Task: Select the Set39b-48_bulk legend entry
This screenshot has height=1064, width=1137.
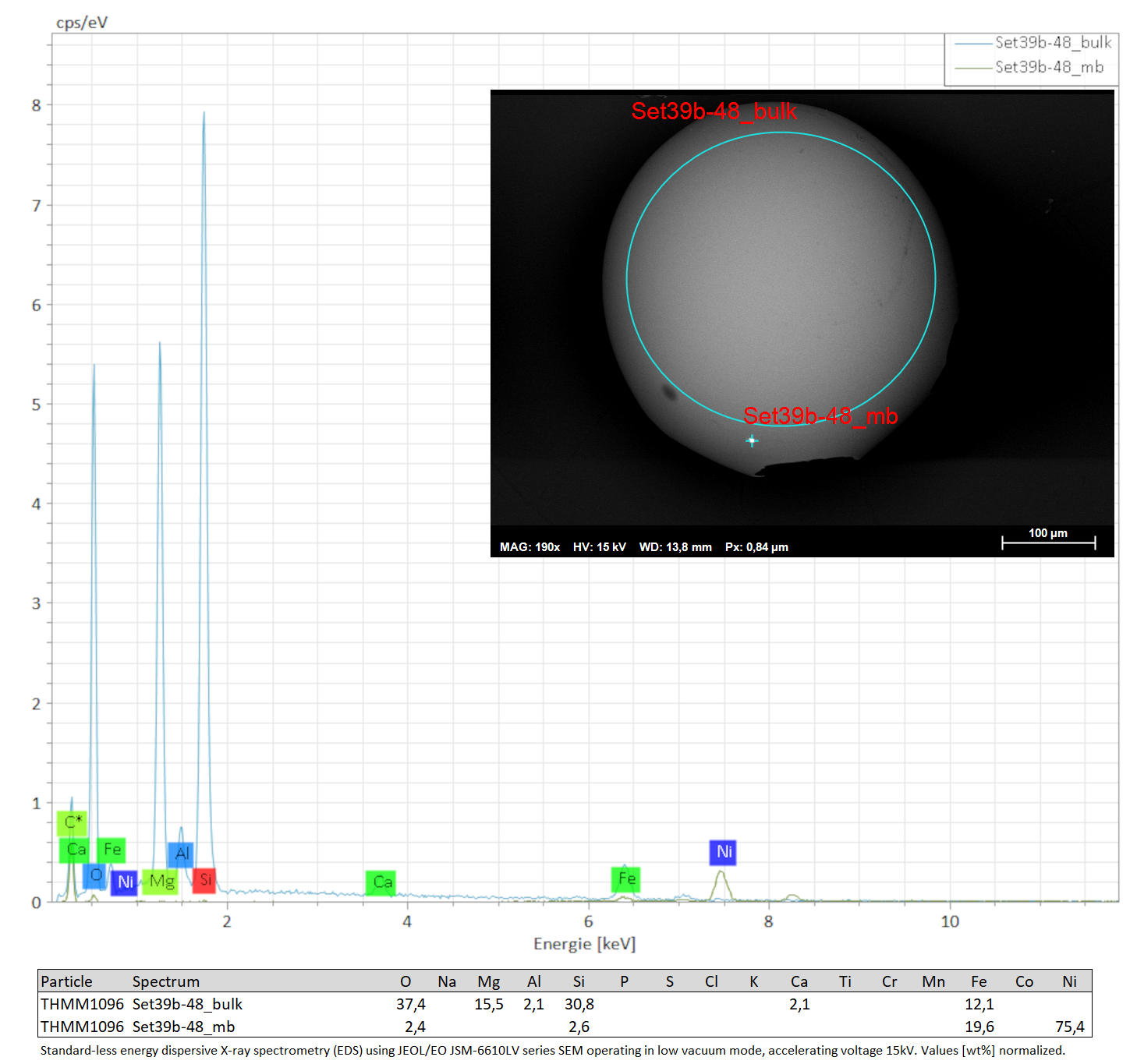Action: pos(1033,43)
